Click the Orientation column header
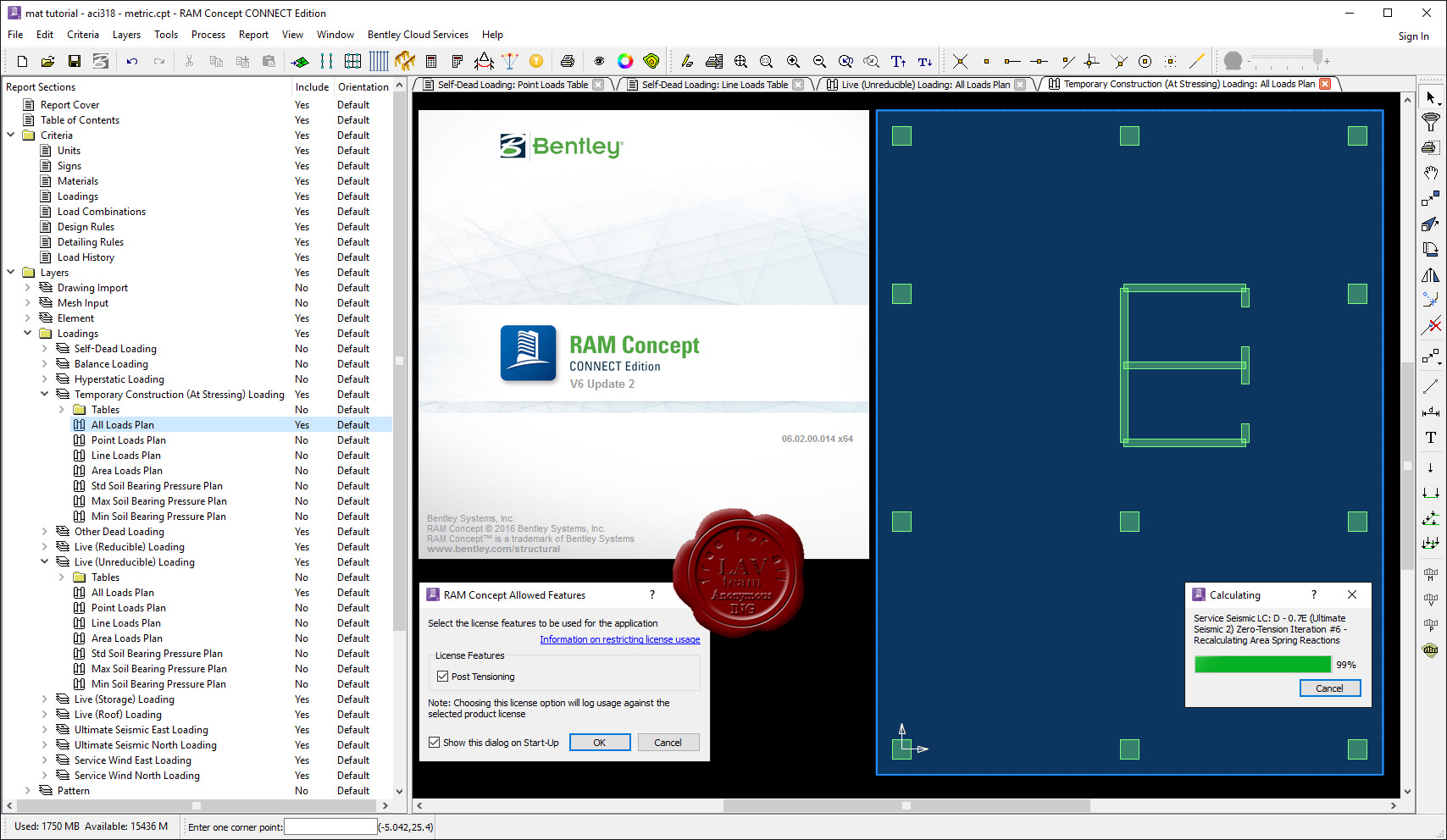 pyautogui.click(x=363, y=87)
